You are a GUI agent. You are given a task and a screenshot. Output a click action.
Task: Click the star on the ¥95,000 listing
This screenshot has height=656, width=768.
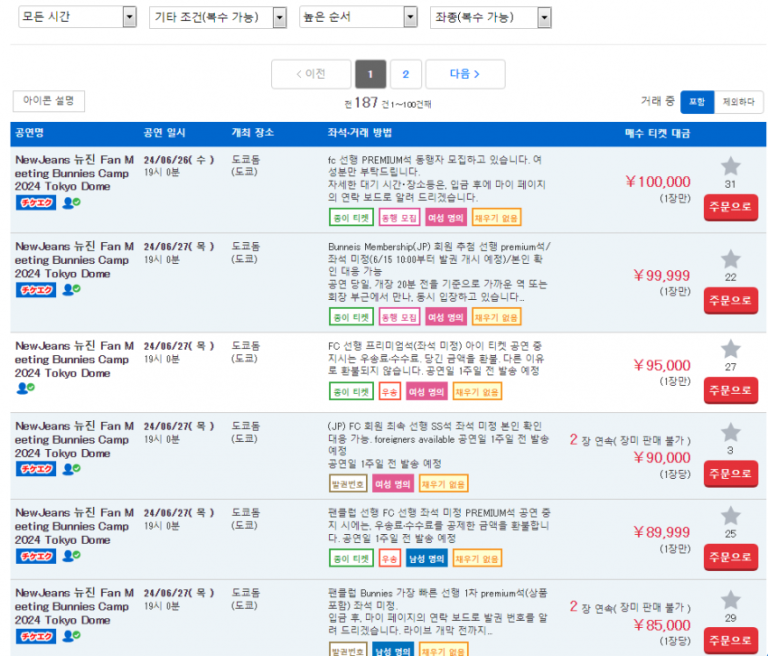pos(730,348)
